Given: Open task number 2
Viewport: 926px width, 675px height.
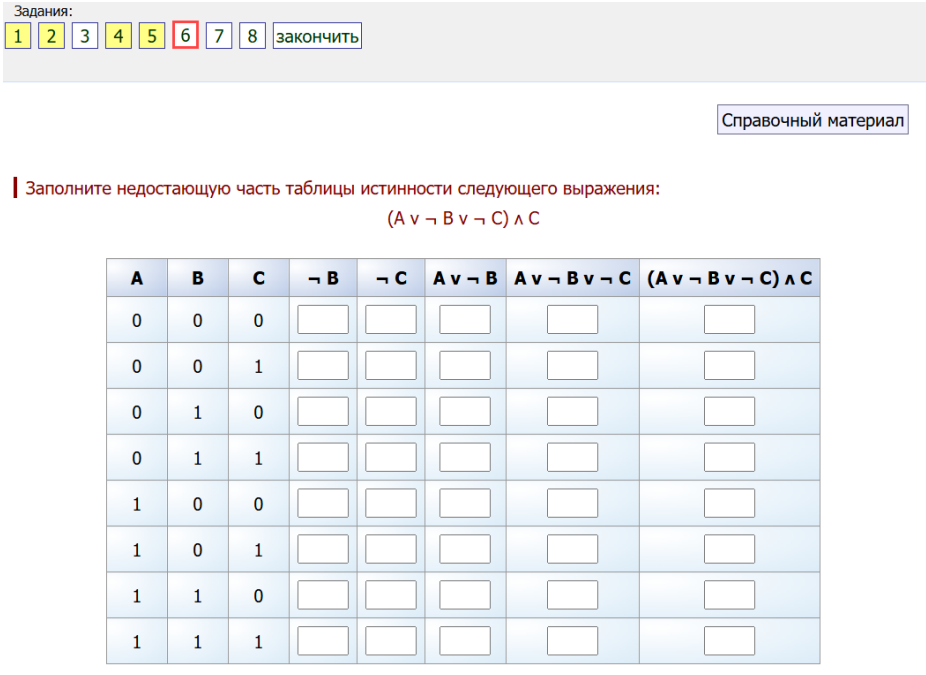Looking at the screenshot, I should coord(51,37).
